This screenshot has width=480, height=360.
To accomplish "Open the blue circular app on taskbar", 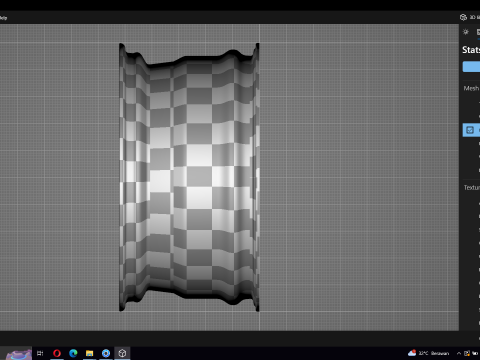I will tap(106, 353).
